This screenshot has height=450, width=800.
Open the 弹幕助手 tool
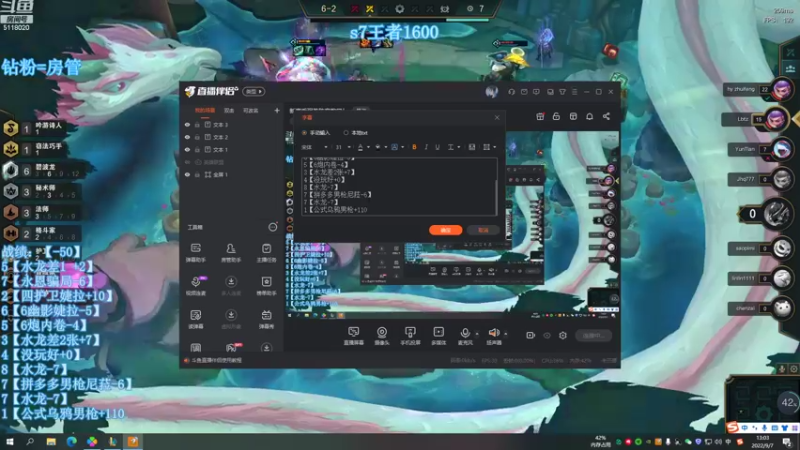[195, 253]
